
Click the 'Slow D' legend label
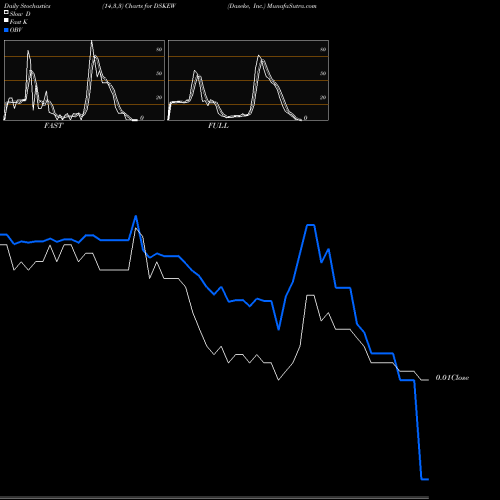coord(20,14)
